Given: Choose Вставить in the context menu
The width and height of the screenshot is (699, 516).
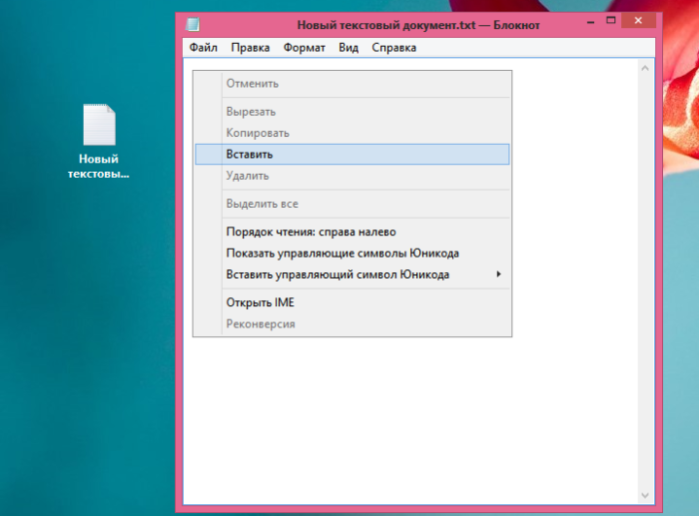Looking at the screenshot, I should point(352,154).
